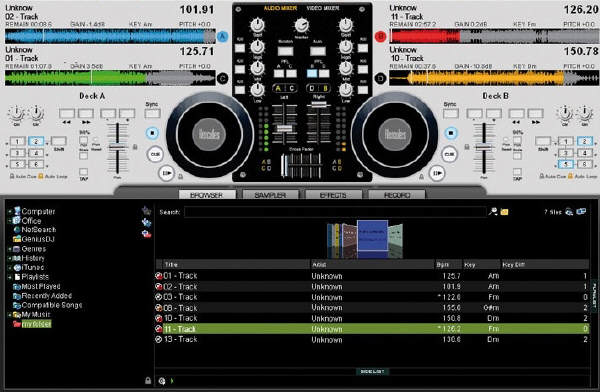The height and width of the screenshot is (392, 600).
Task: Click play/pause on Deck B
Action: point(437,173)
